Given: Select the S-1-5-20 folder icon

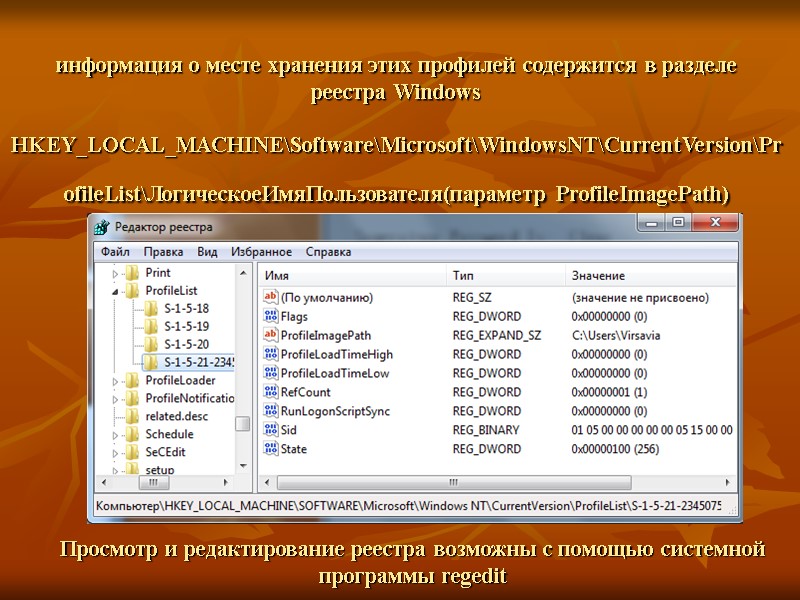Looking at the screenshot, I should 151,344.
